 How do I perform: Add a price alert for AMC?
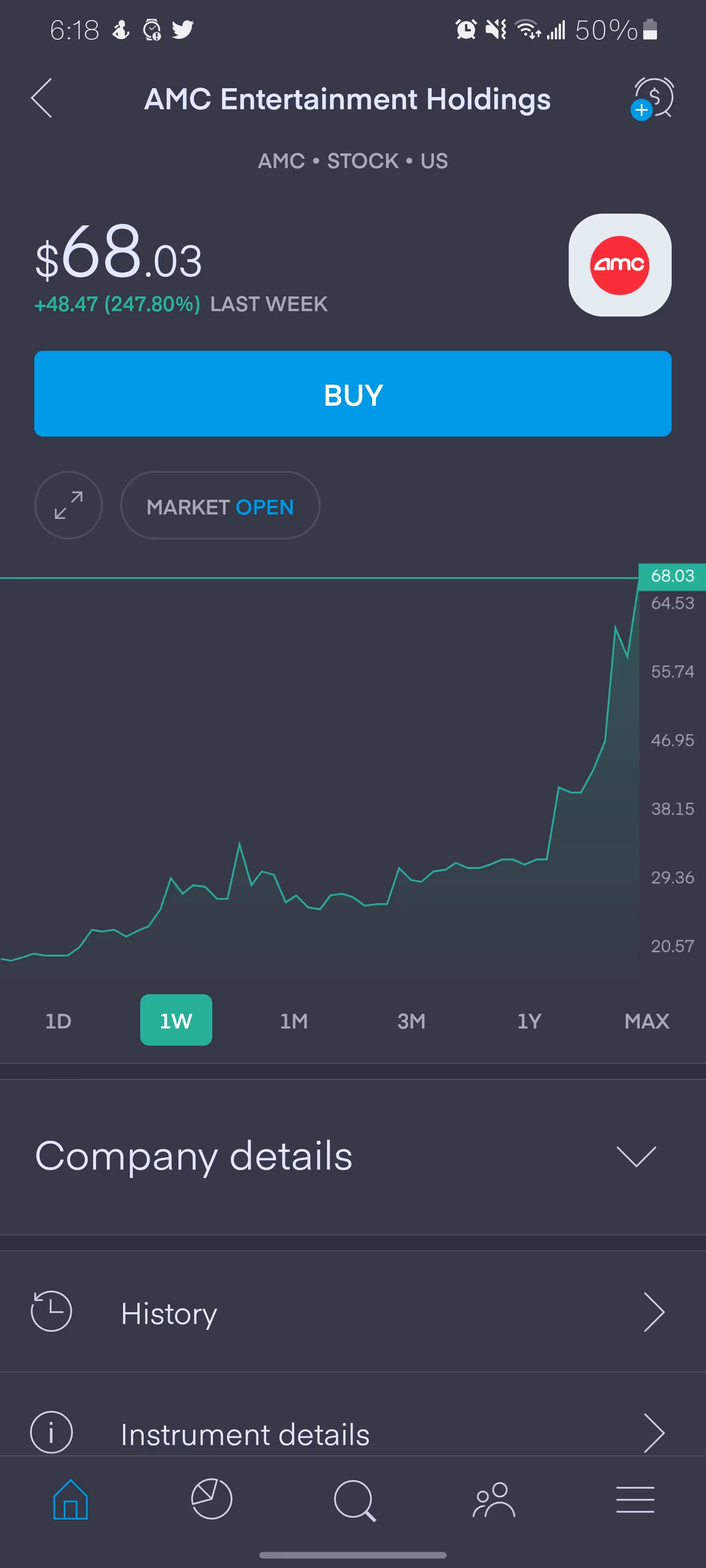(653, 98)
